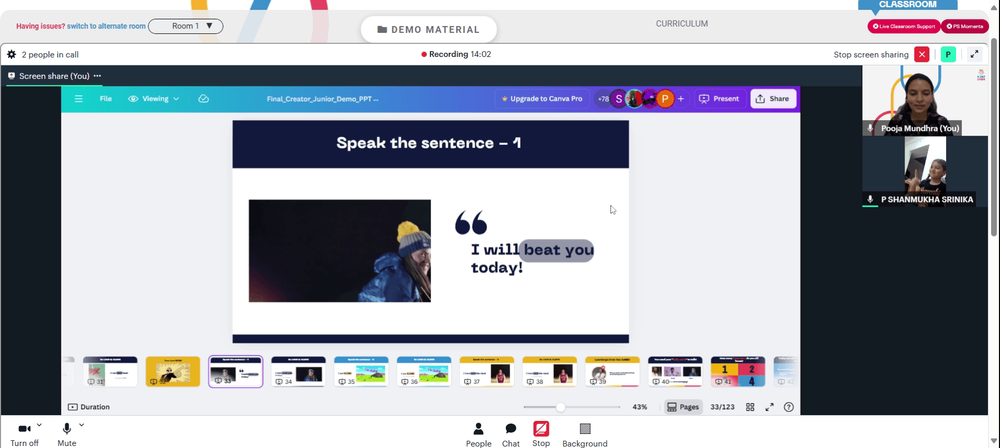Click the slide photo of woman in beanie
The width and height of the screenshot is (1000, 448).
point(339,251)
